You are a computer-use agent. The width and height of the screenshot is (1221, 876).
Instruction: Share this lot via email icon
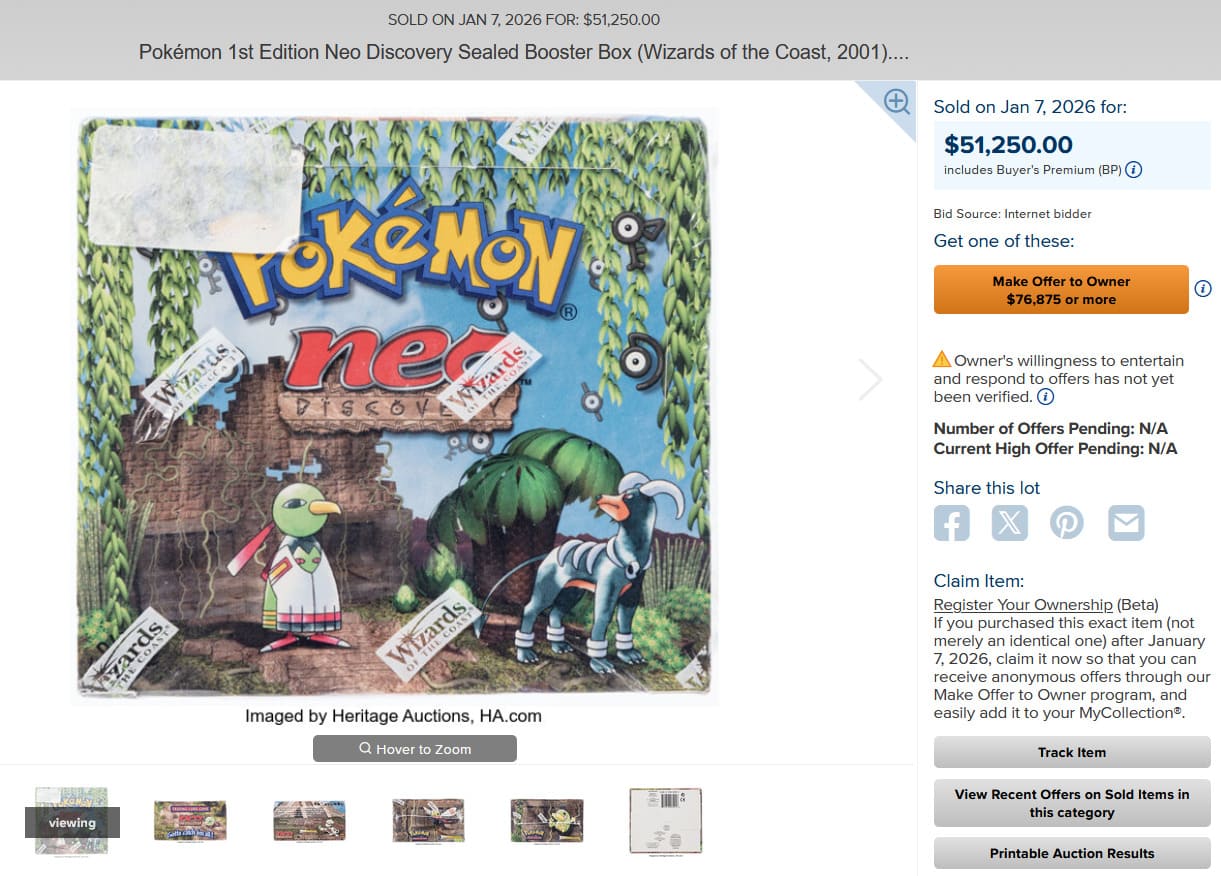pos(1126,523)
